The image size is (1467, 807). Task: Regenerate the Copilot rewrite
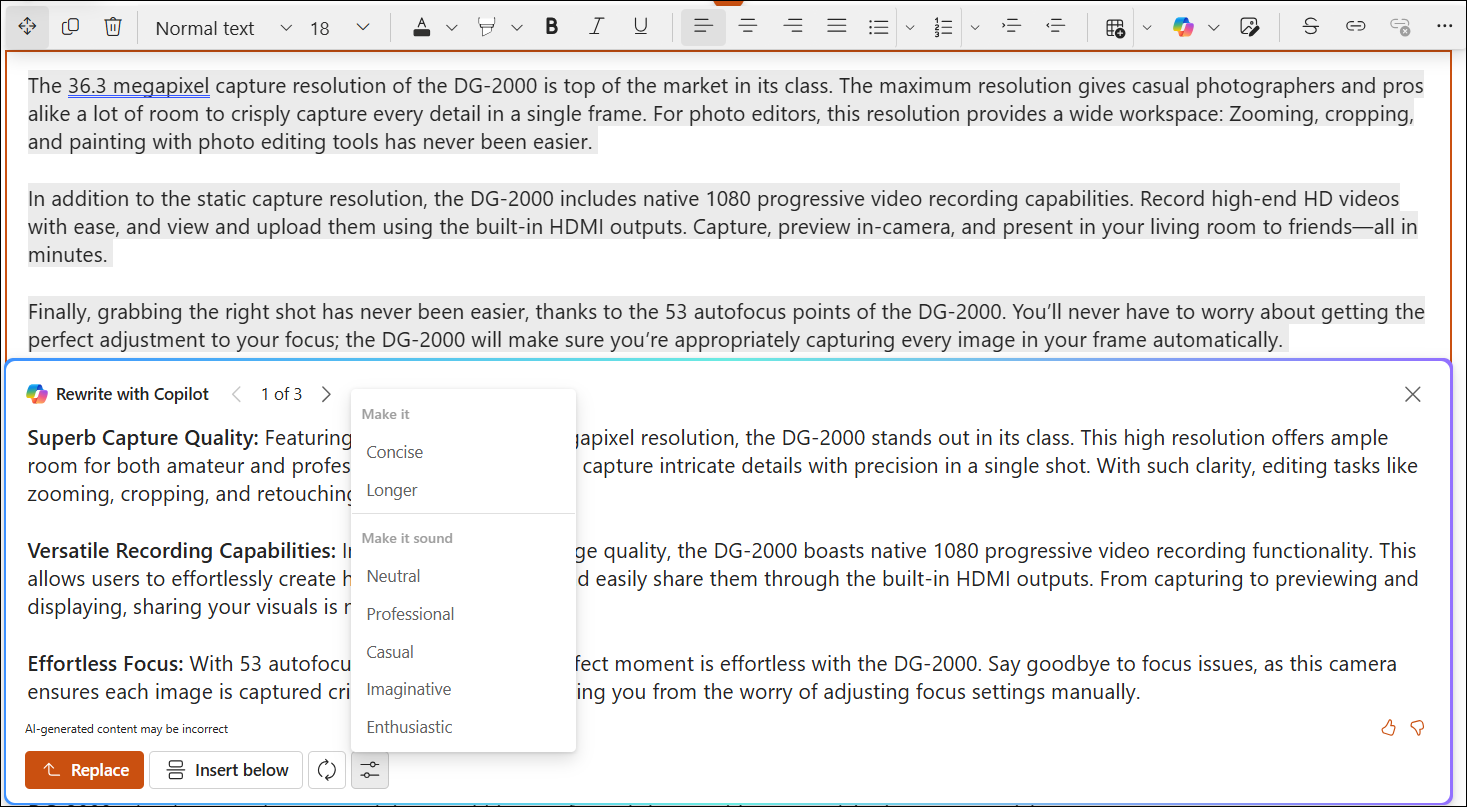pos(327,770)
